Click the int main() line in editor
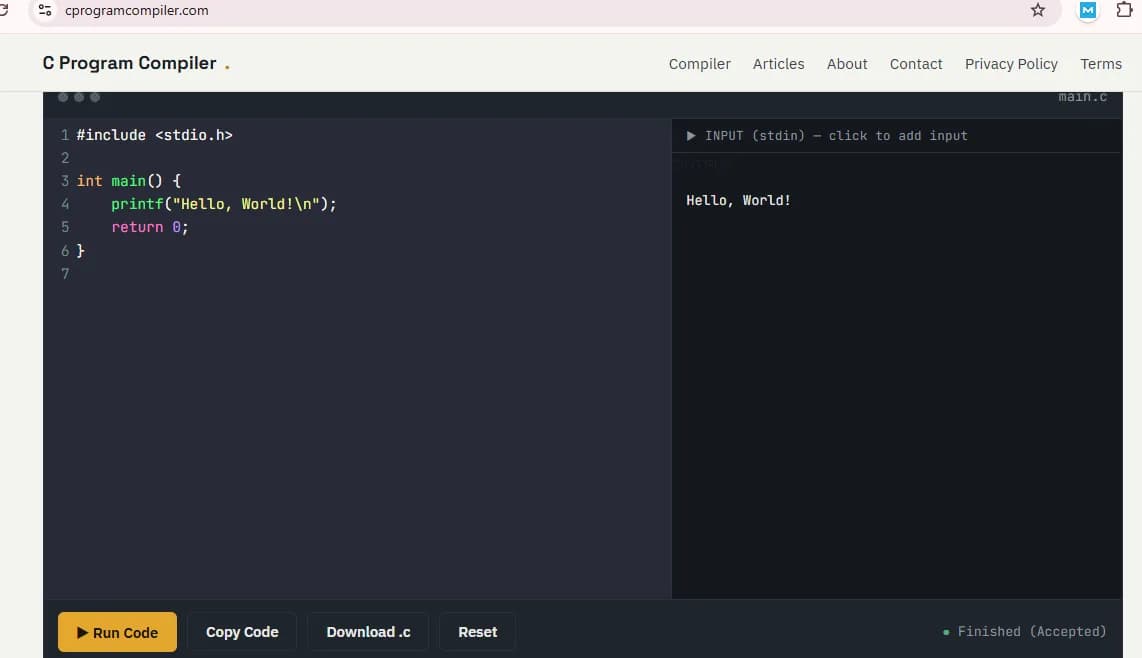Viewport: 1142px width, 658px height. coord(129,181)
